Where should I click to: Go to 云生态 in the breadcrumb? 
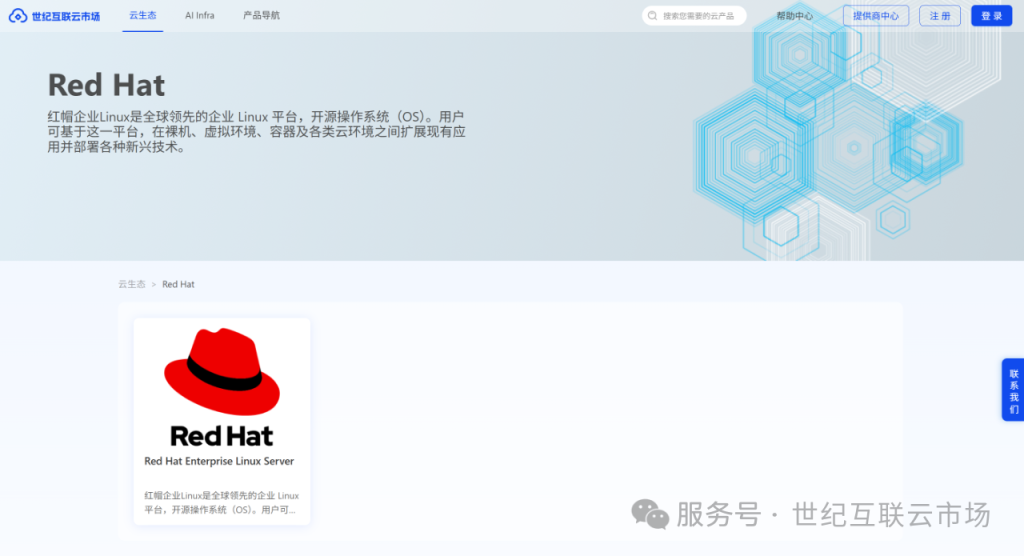[x=131, y=284]
